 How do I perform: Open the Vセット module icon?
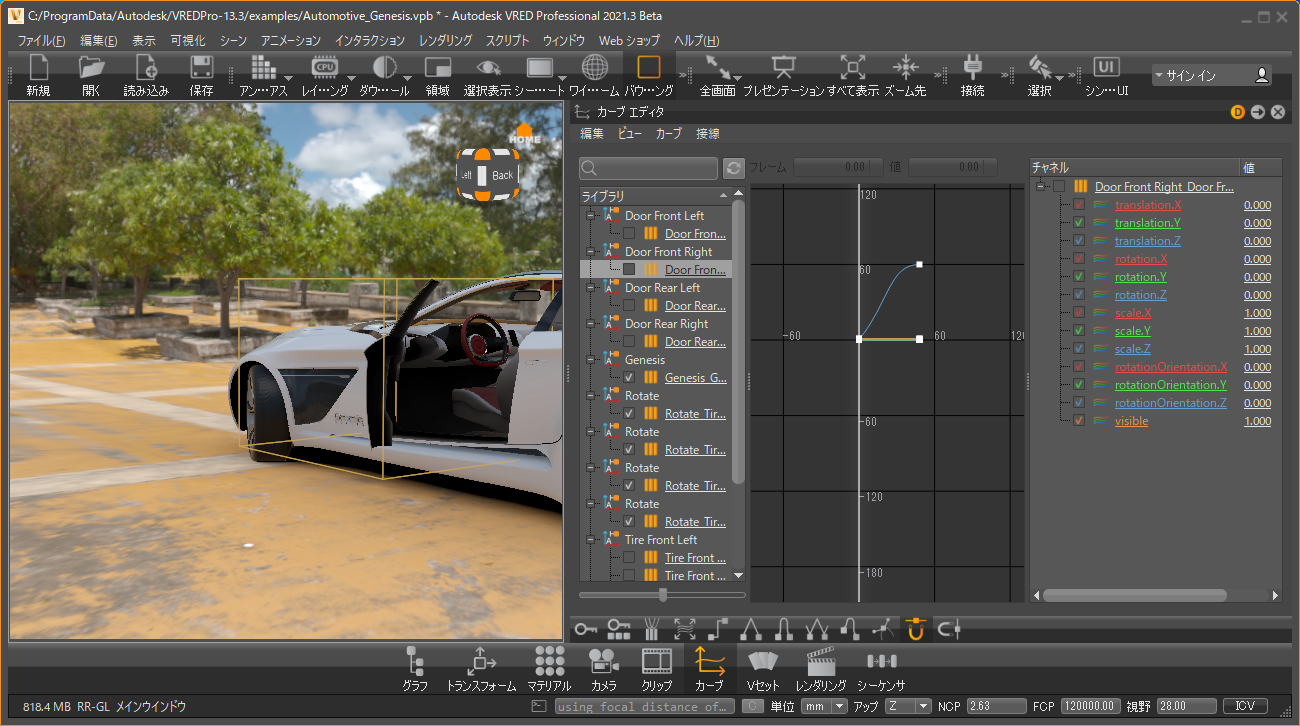763,661
